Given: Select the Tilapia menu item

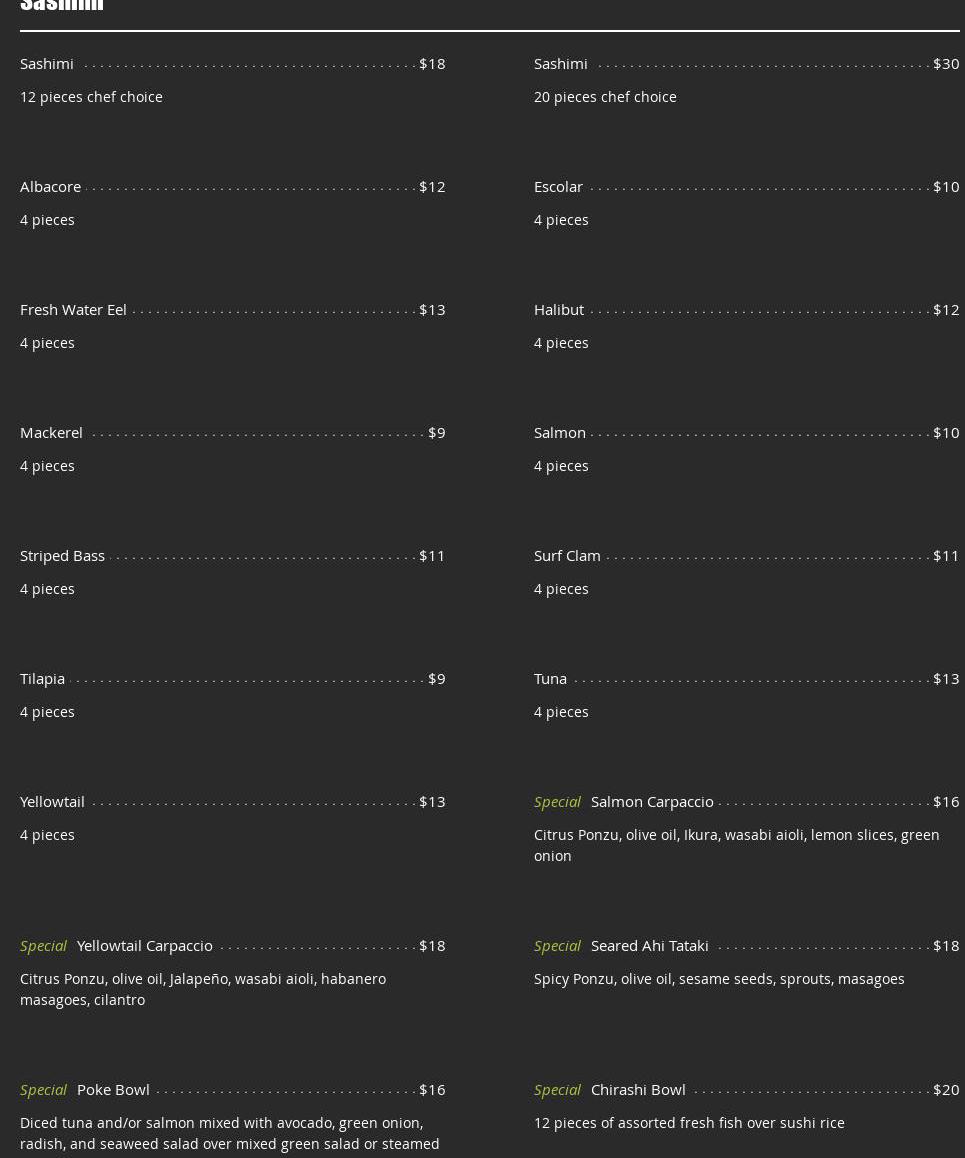Looking at the screenshot, I should point(42,678).
